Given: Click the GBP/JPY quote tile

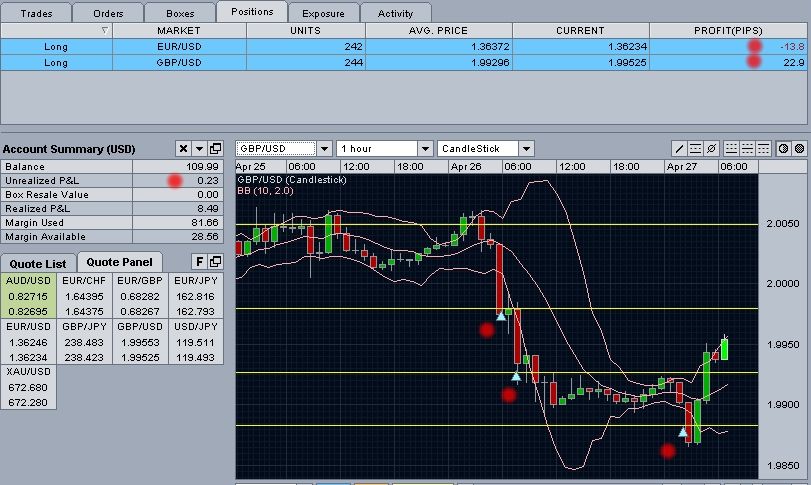Looking at the screenshot, I should 84,342.
